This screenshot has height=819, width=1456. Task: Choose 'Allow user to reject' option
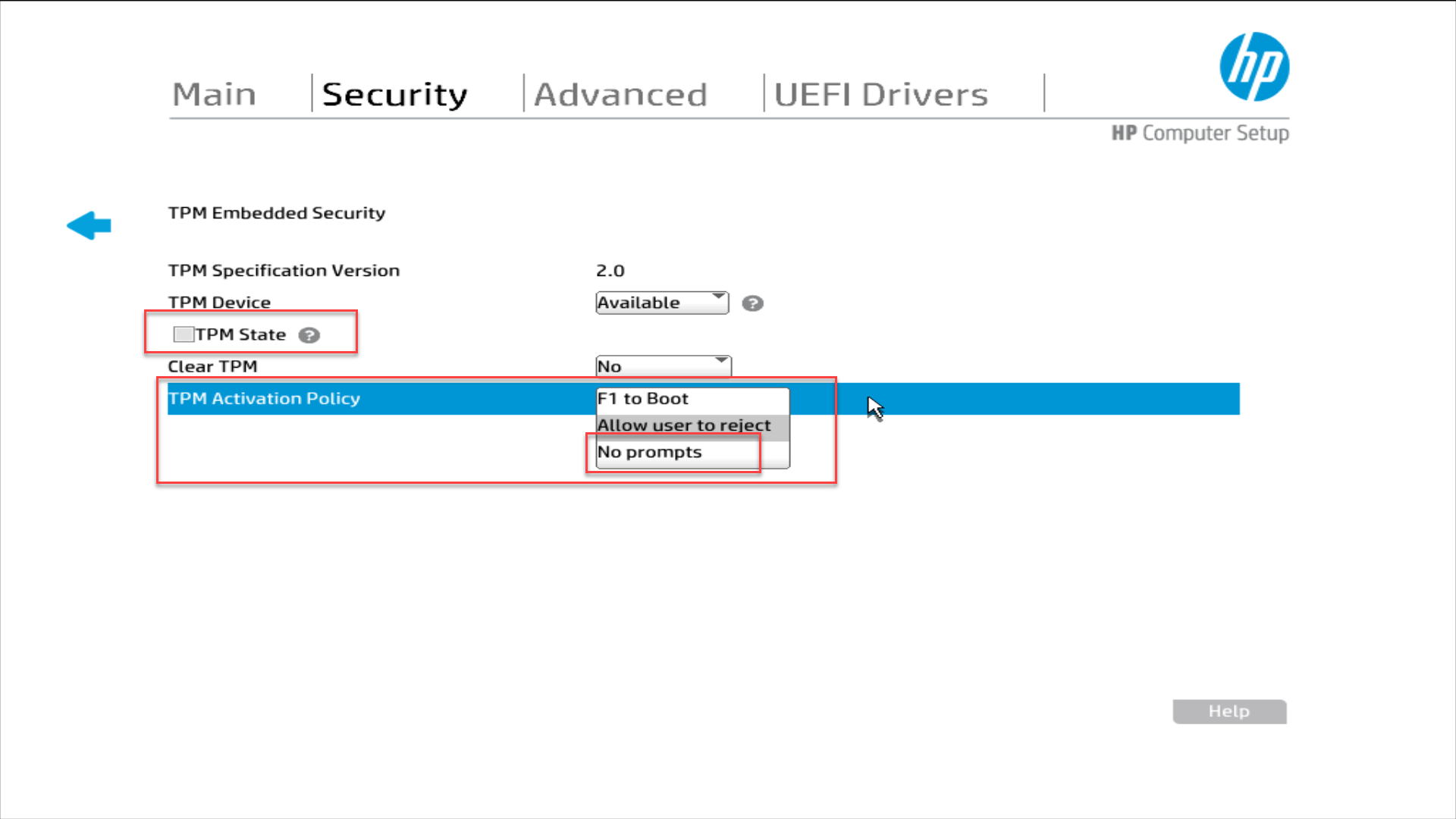(x=684, y=425)
